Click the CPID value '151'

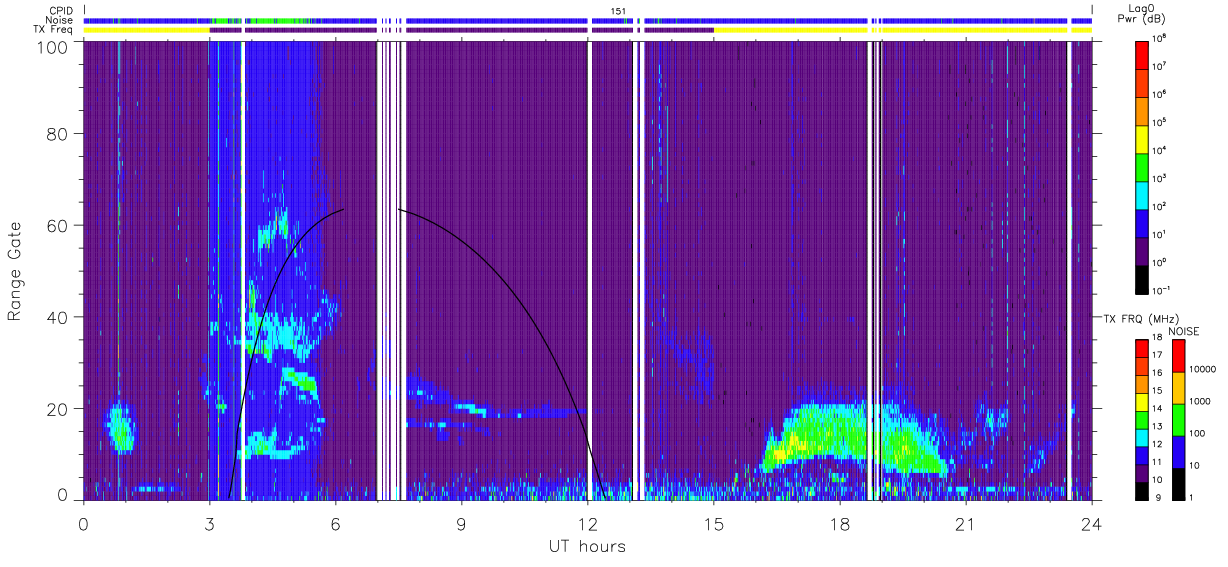[x=618, y=10]
